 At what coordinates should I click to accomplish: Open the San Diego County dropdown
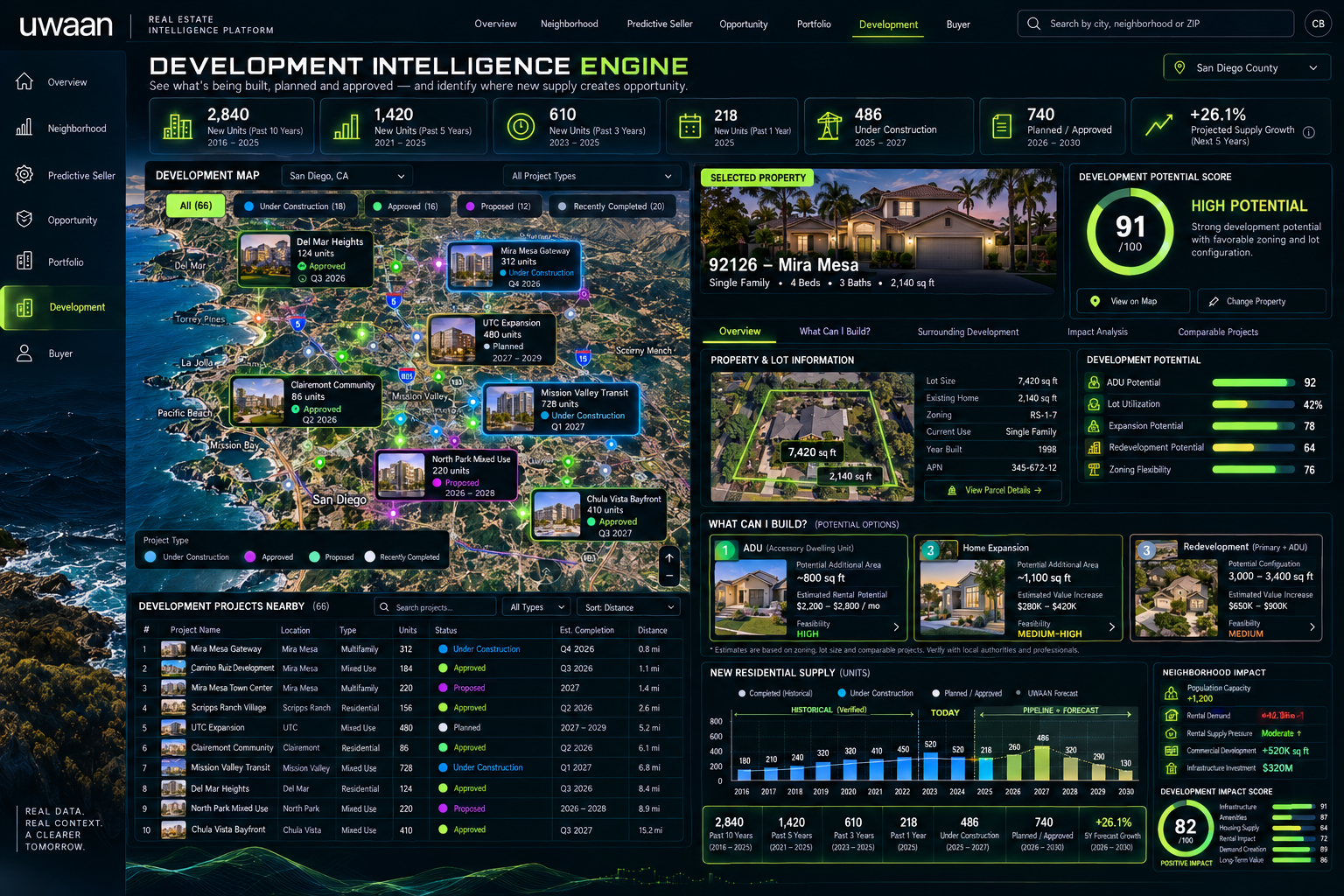point(1247,67)
